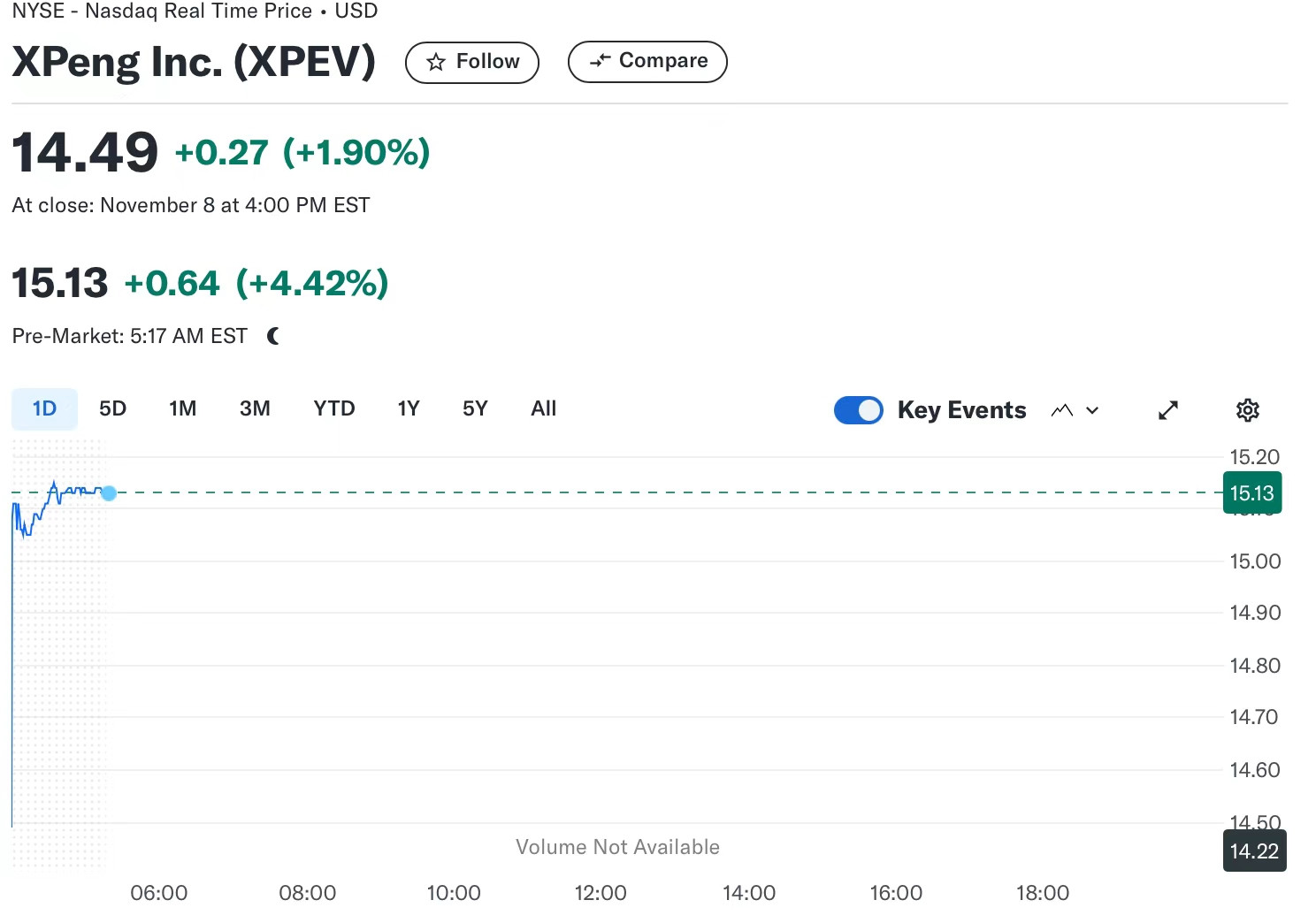The height and width of the screenshot is (923, 1316).
Task: Follow XPeng Inc. stock
Action: [x=472, y=62]
